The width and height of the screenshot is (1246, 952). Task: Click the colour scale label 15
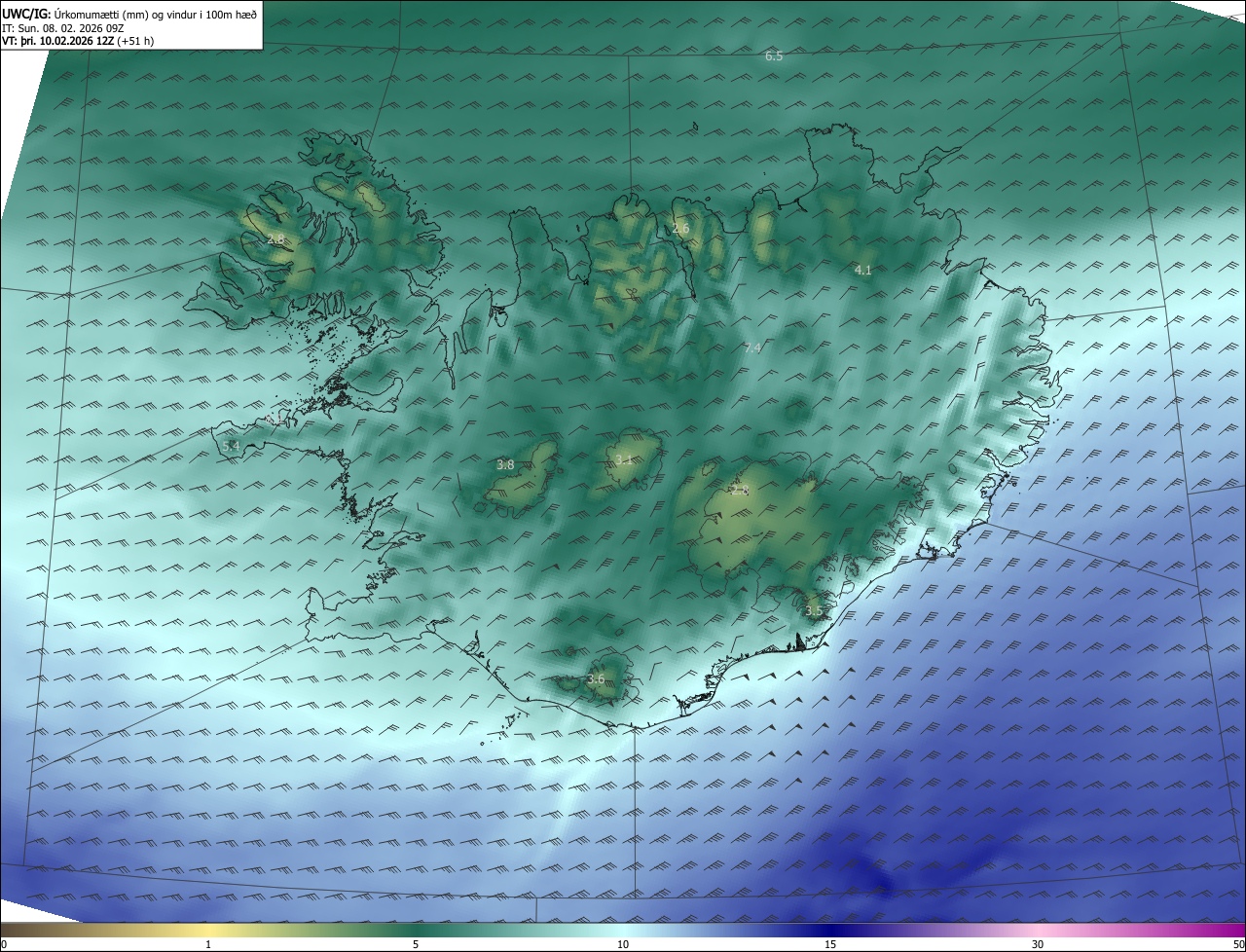tap(830, 944)
